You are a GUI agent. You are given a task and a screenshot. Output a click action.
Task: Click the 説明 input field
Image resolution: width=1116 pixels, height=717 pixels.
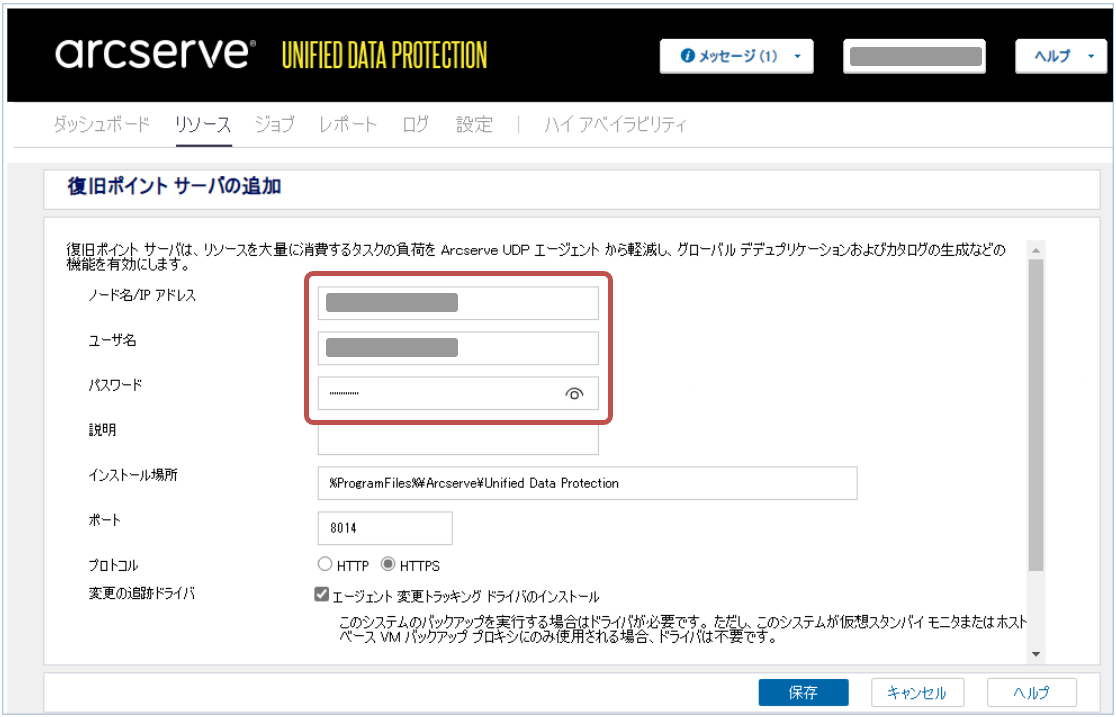458,439
